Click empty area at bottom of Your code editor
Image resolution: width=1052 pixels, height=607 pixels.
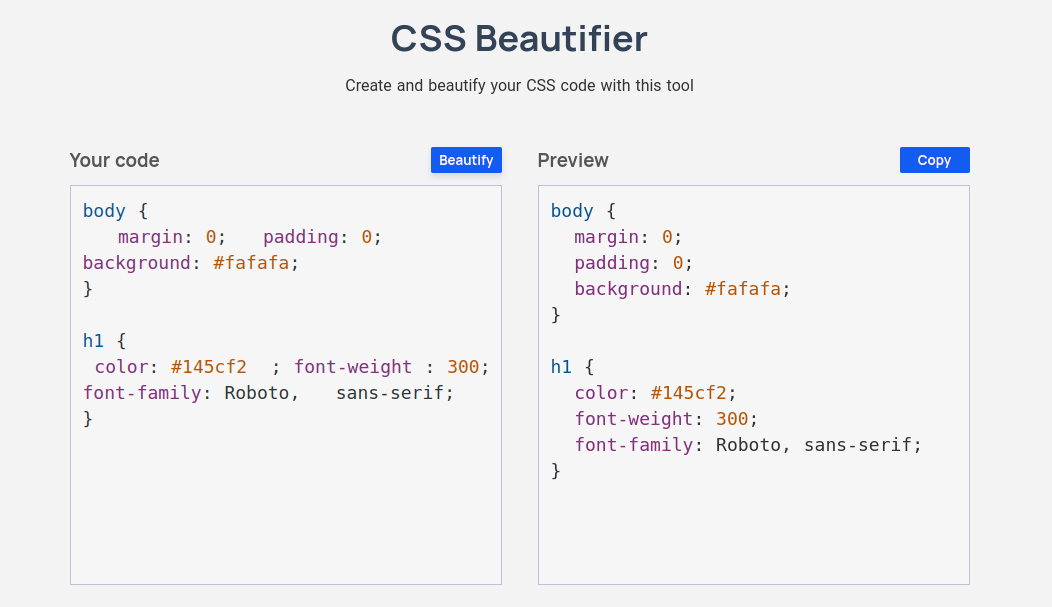click(x=285, y=520)
